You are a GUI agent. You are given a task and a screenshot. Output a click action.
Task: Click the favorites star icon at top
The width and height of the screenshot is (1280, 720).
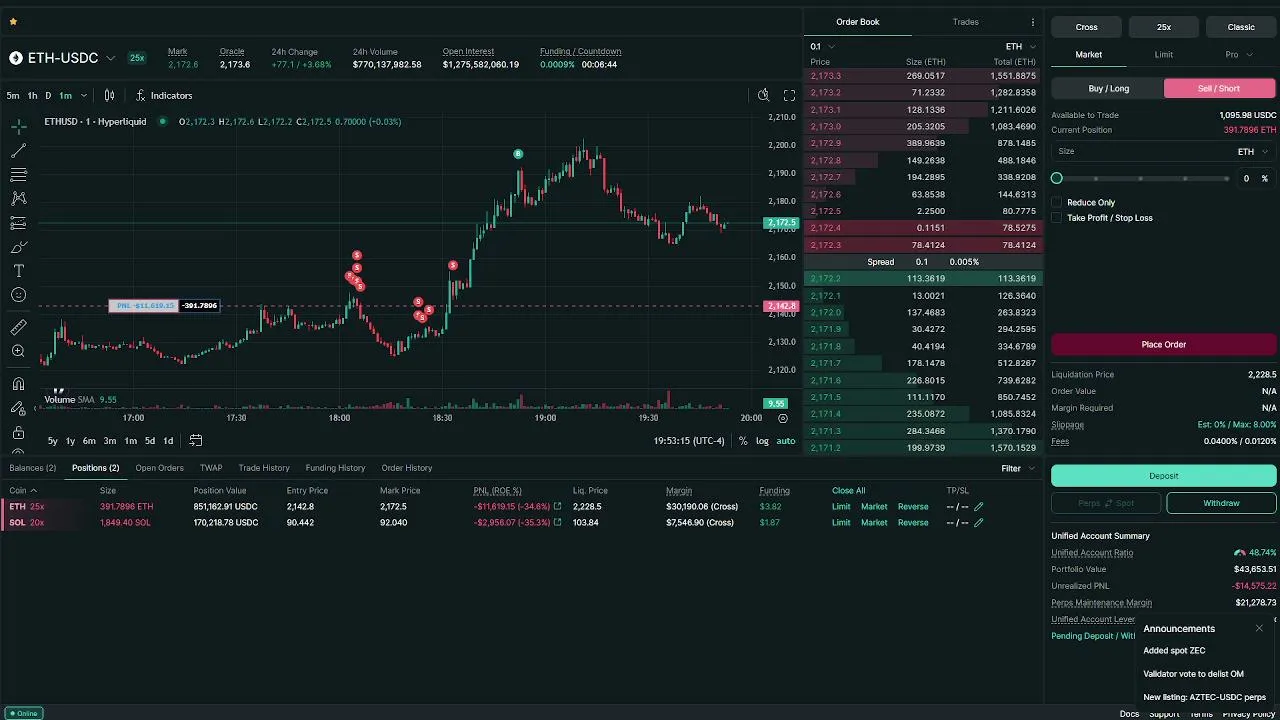[x=13, y=21]
